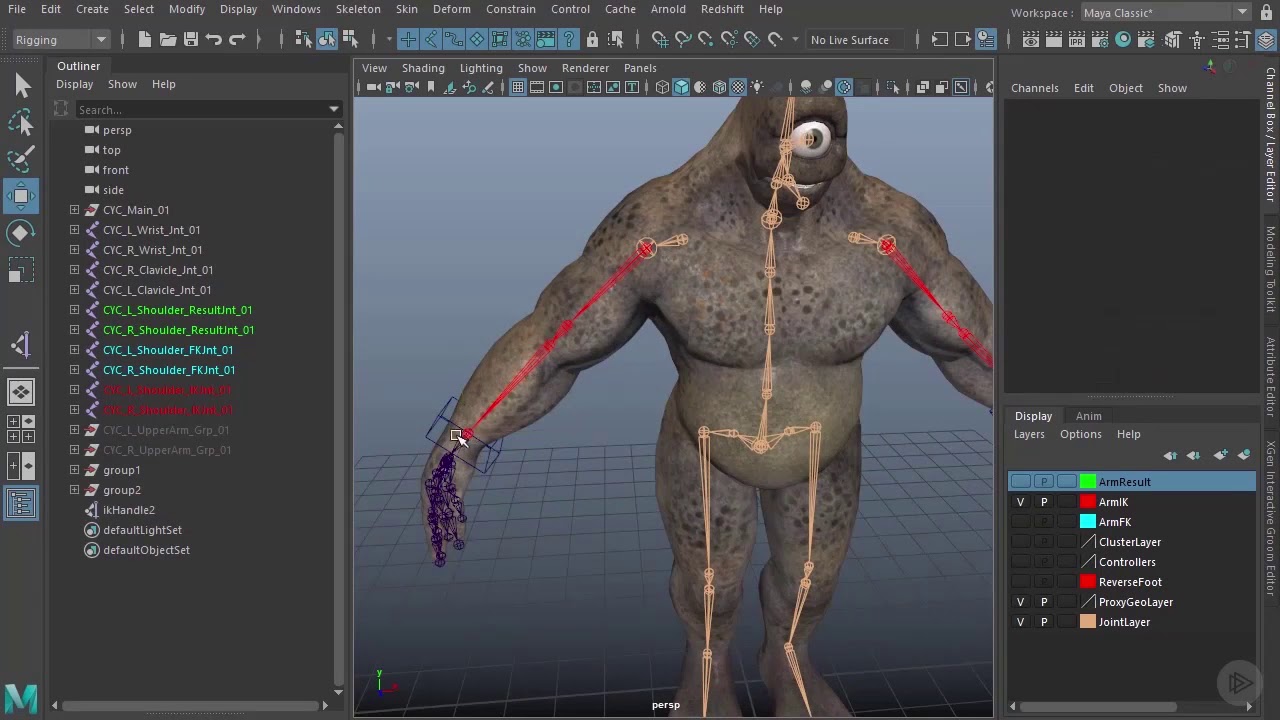Screen dimensions: 1280x720
Task: Toggle ArmIK layer visibility V box
Action: (x=1020, y=502)
